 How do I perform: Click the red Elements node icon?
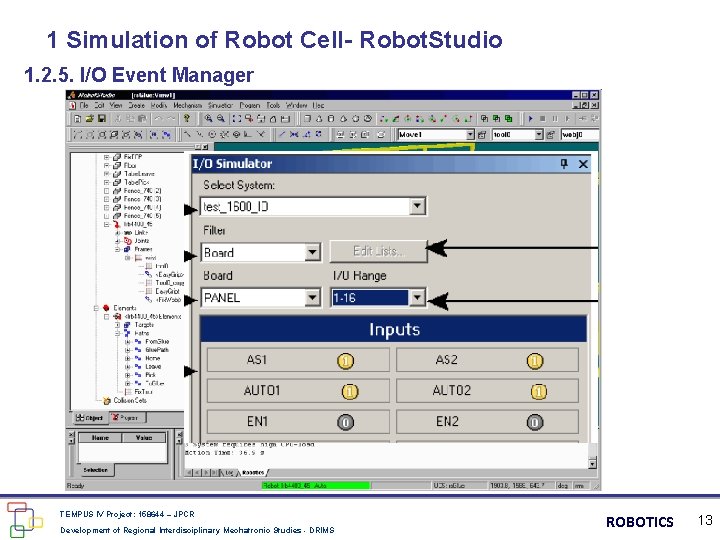tap(106, 308)
